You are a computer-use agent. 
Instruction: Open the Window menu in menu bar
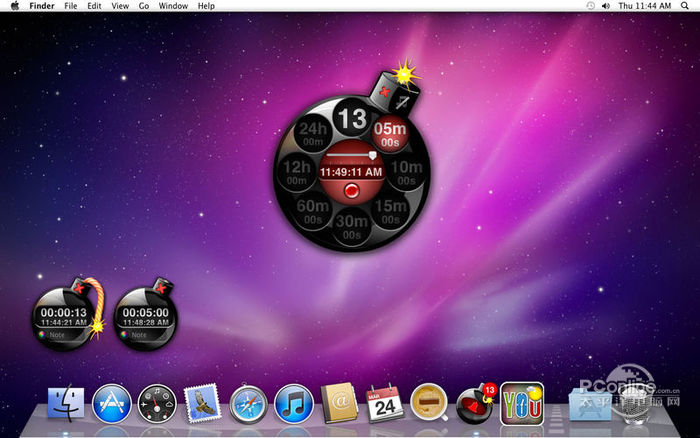[173, 6]
